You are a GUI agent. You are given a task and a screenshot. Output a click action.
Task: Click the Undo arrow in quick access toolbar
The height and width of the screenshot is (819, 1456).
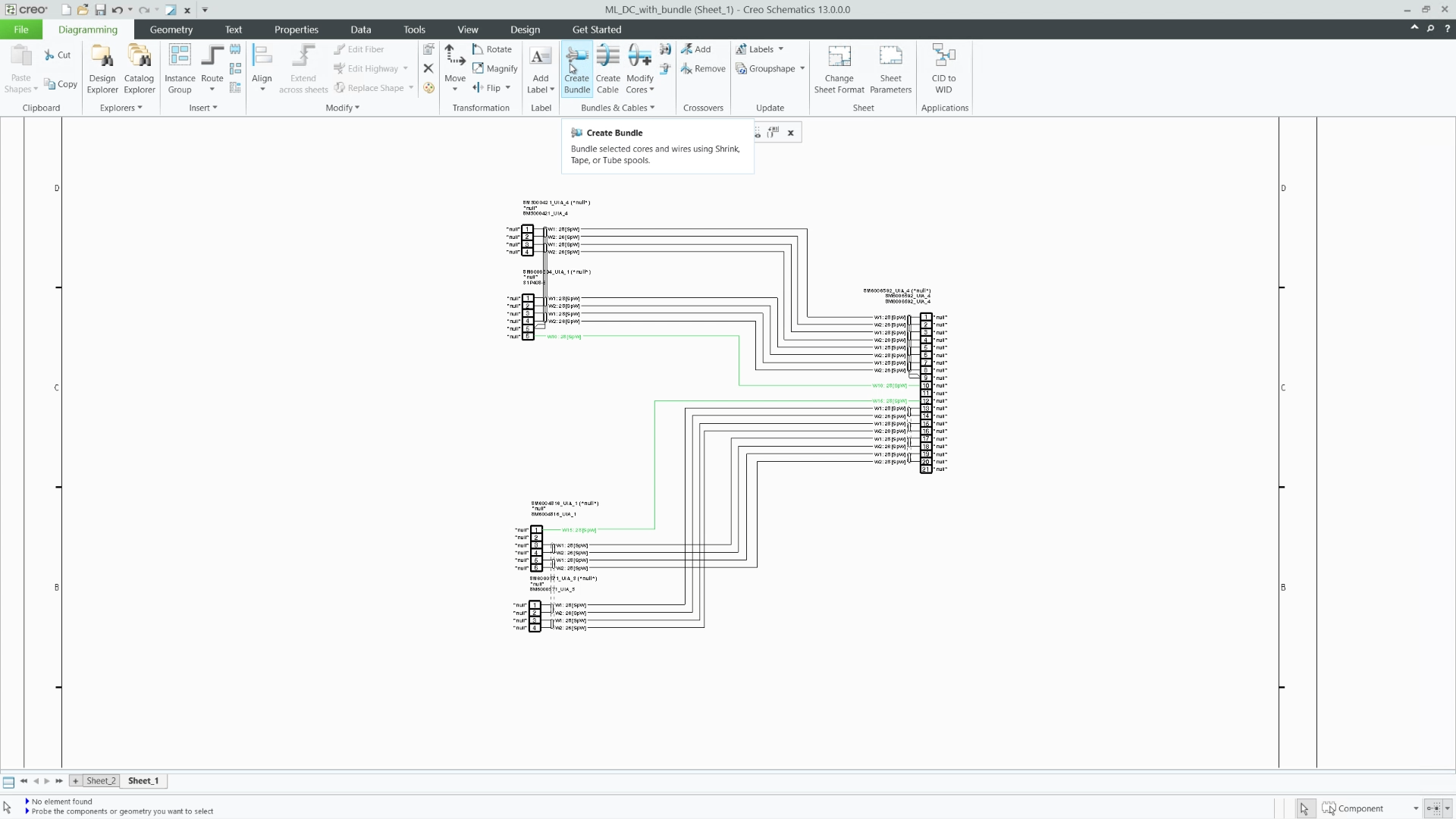(117, 10)
